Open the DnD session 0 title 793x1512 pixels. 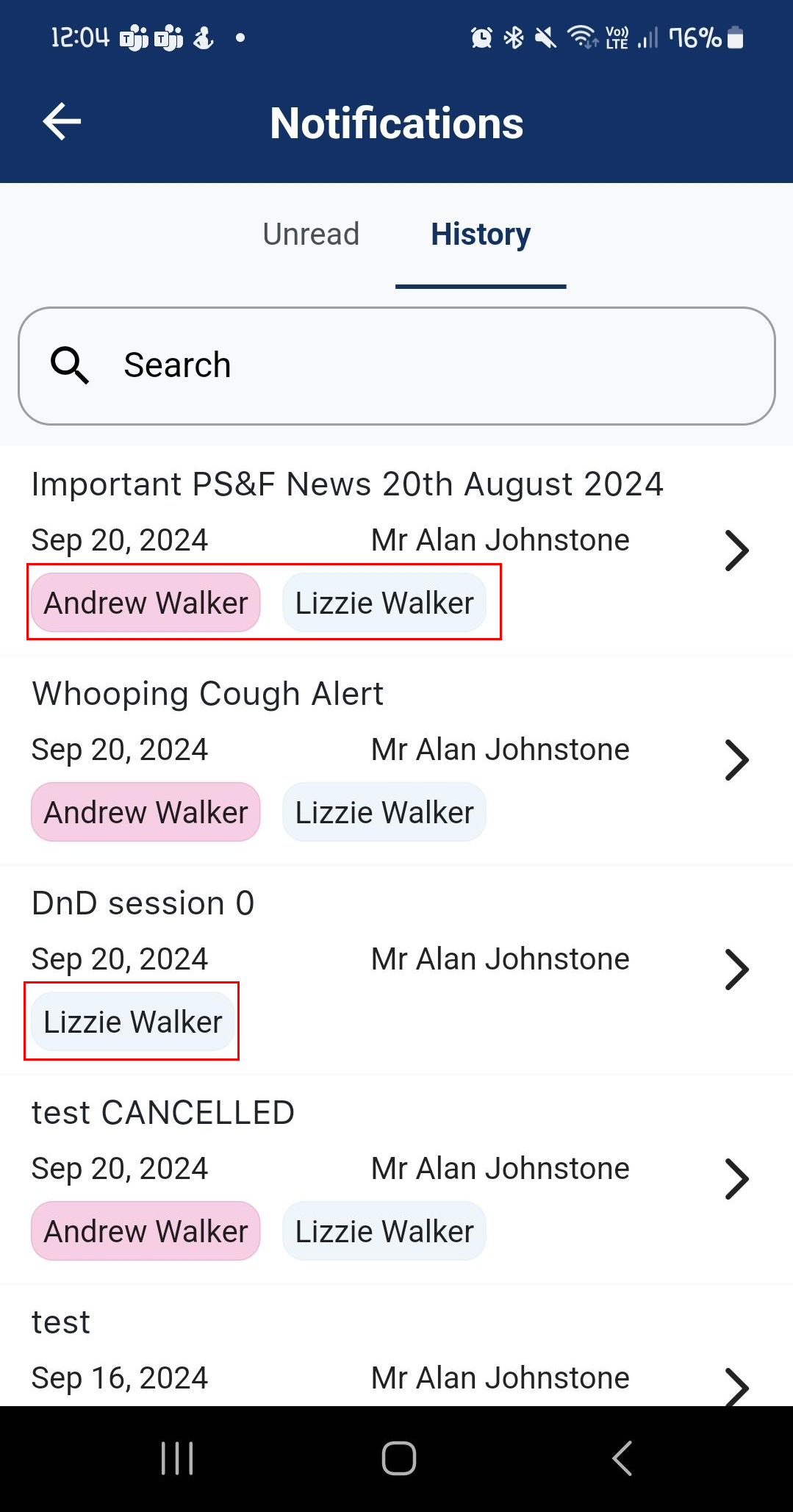143,903
